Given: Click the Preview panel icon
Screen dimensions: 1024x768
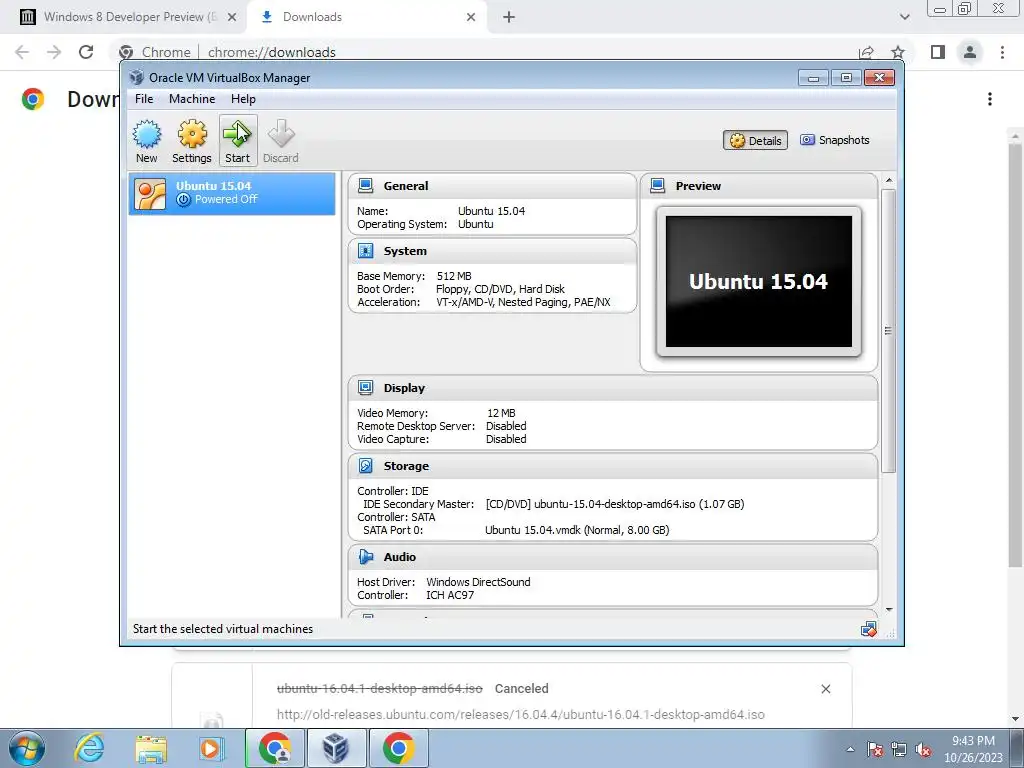Looking at the screenshot, I should pos(658,186).
